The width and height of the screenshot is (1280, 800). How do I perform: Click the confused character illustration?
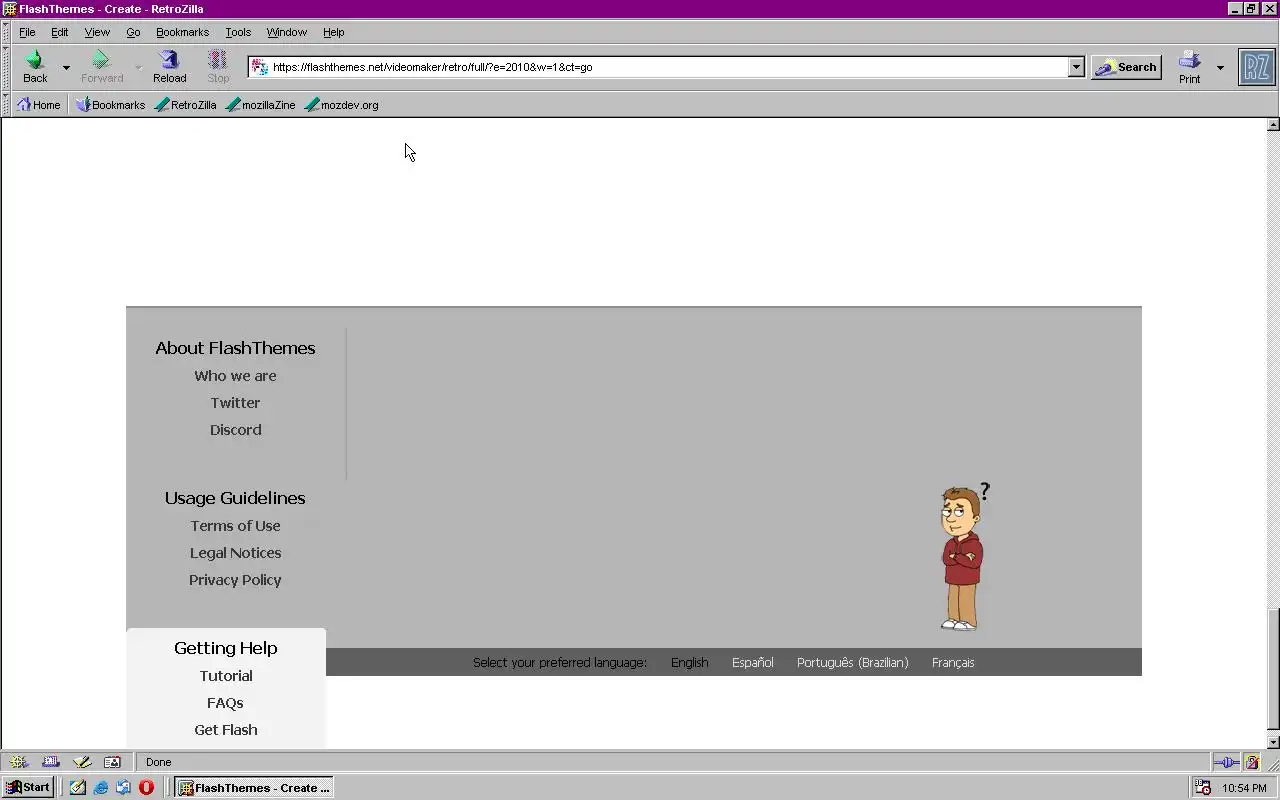click(x=964, y=556)
